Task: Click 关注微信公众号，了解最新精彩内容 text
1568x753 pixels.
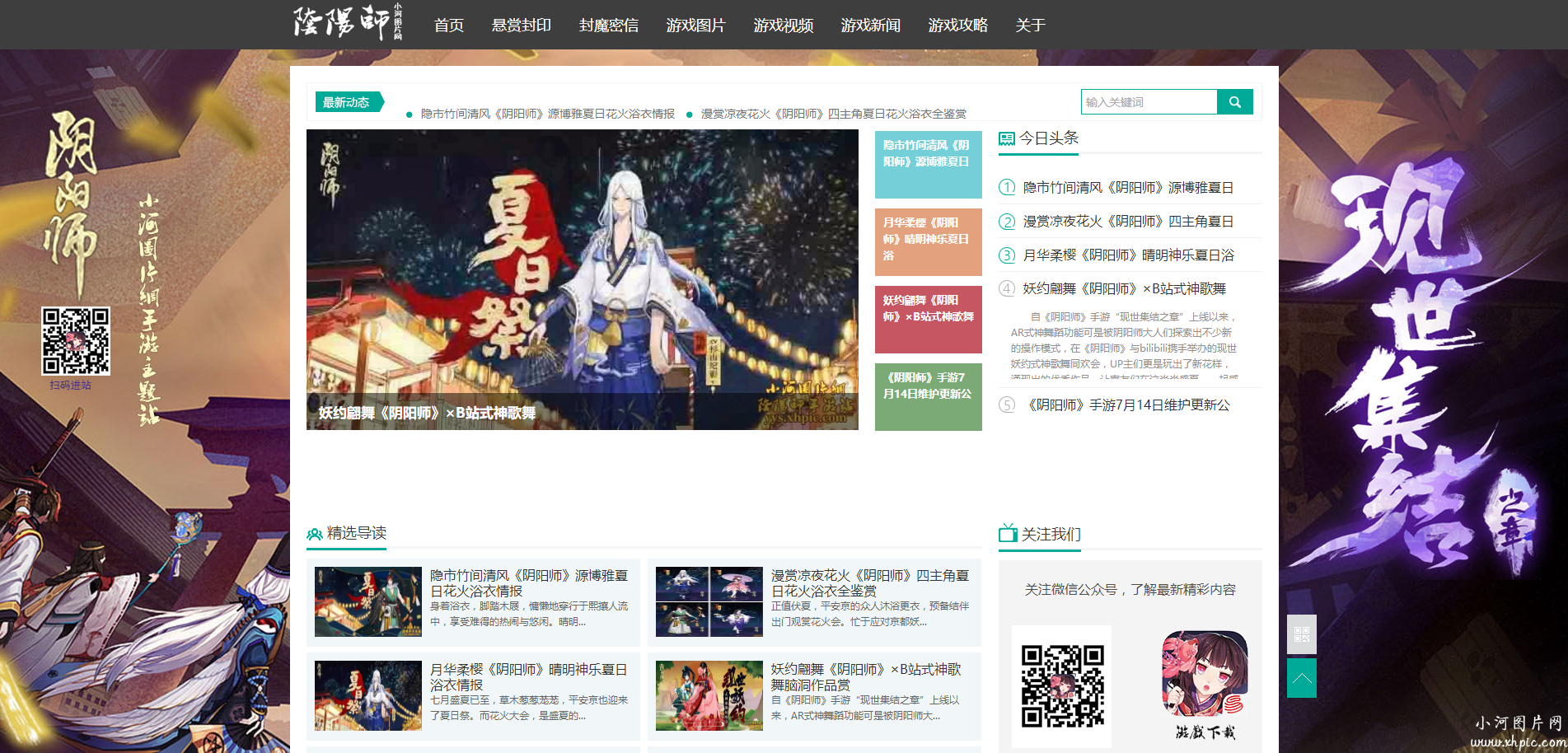Action: (x=1130, y=589)
